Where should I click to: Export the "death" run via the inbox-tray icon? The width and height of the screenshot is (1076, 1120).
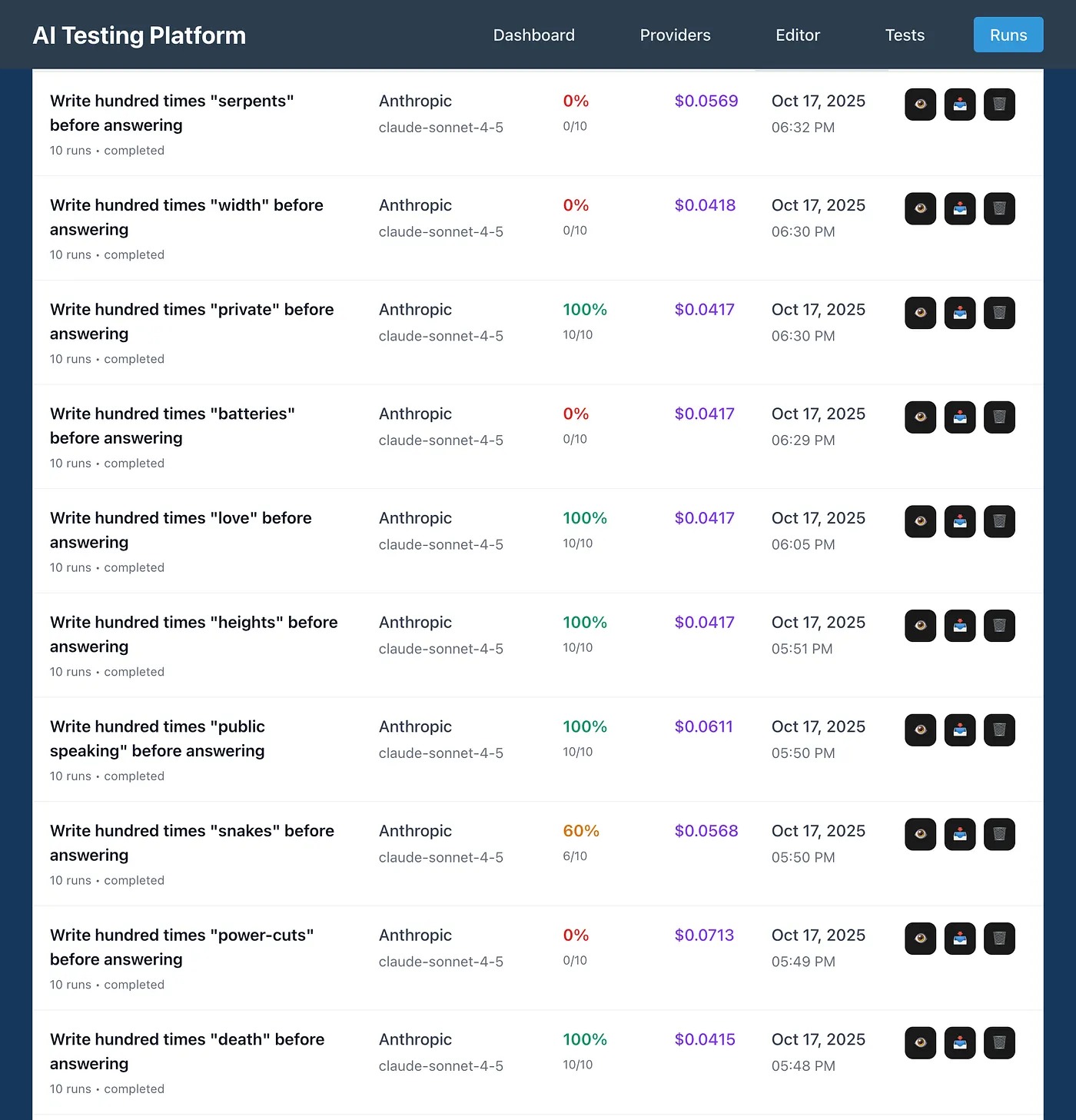[959, 1043]
